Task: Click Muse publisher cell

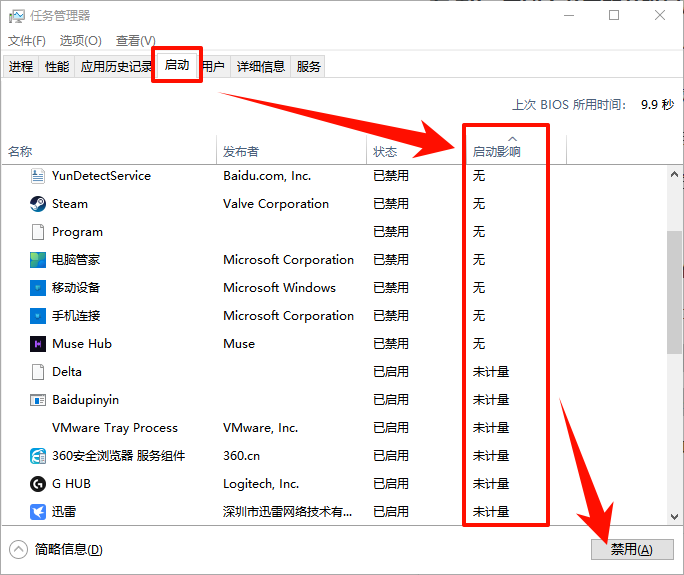Action: (239, 344)
